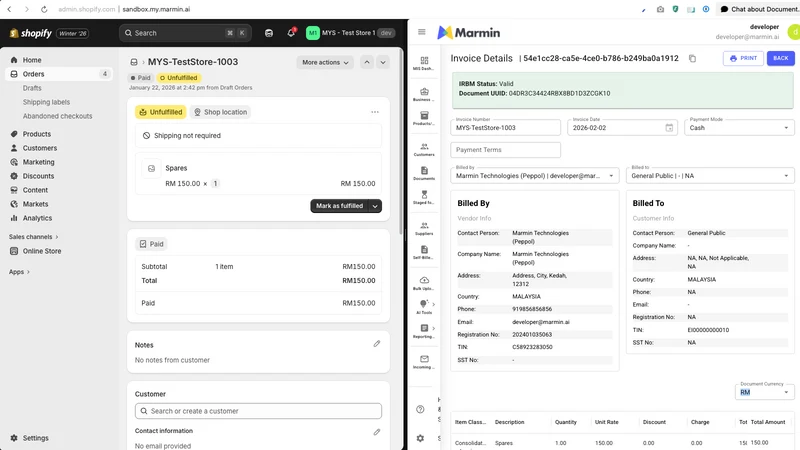Click Shopify logo in top bar
This screenshot has width=800, height=450.
point(31,33)
